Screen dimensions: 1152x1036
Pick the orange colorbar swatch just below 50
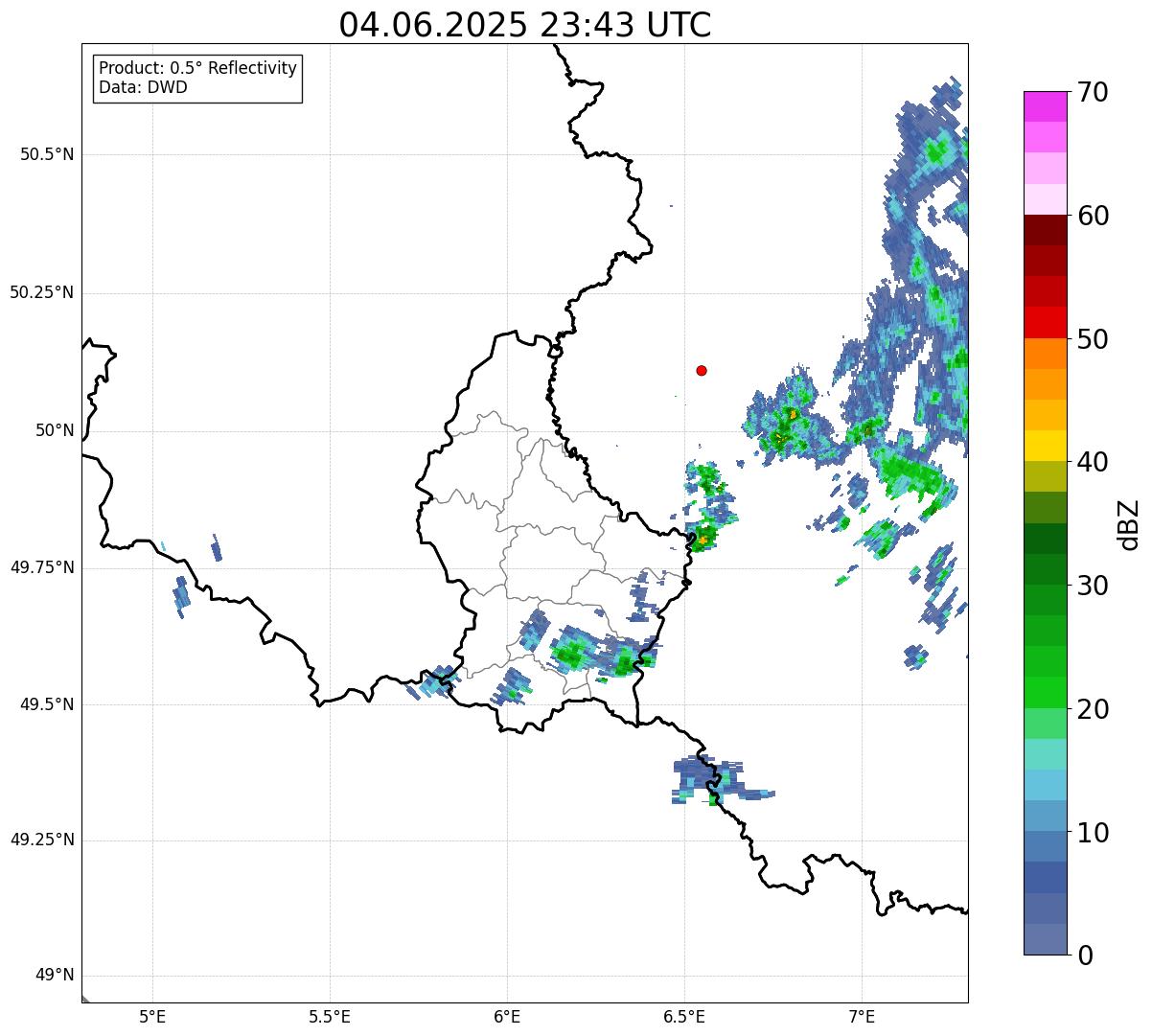pyautogui.click(x=1046, y=354)
